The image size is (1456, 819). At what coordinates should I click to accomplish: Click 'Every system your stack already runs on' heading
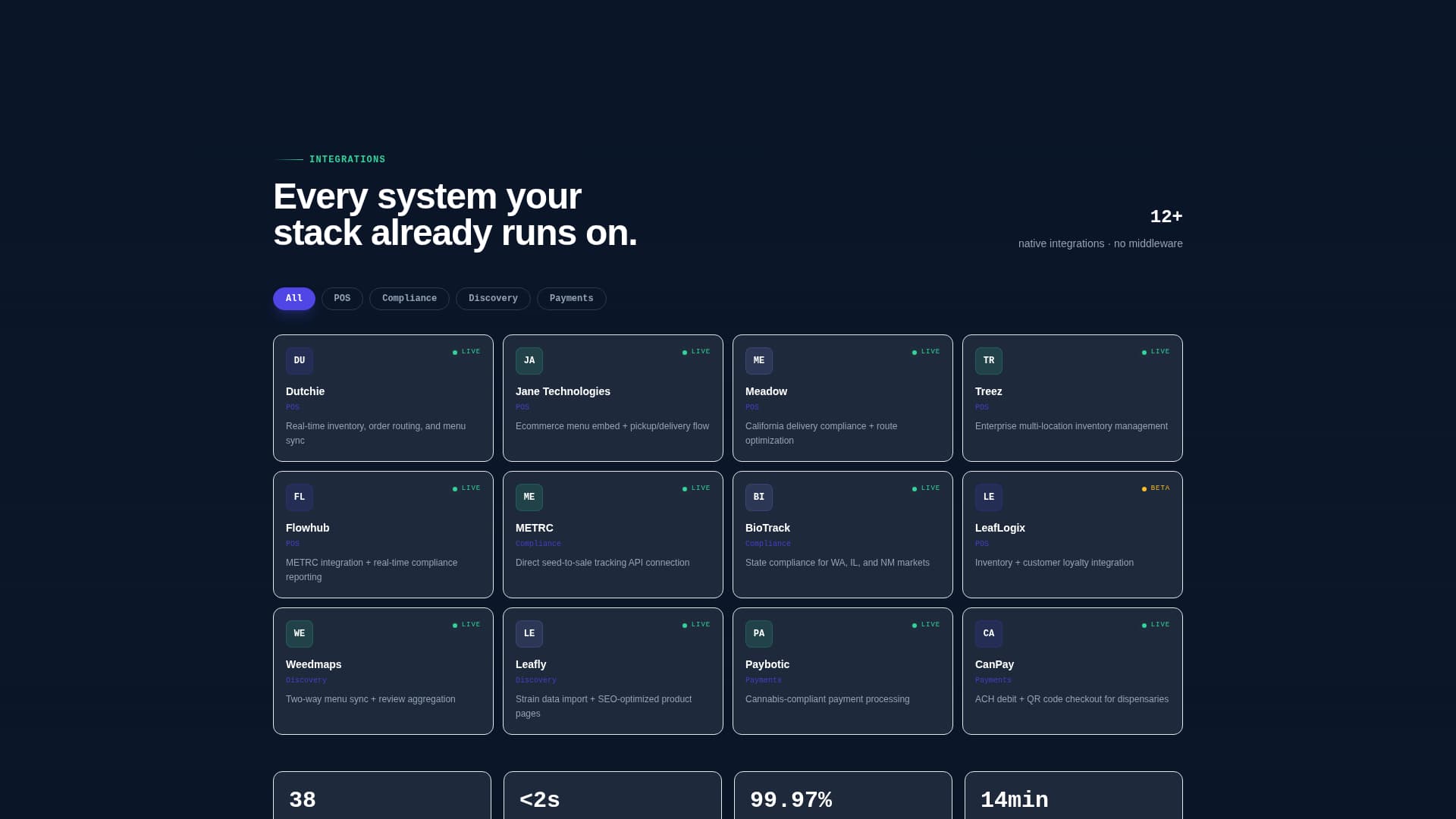[455, 215]
